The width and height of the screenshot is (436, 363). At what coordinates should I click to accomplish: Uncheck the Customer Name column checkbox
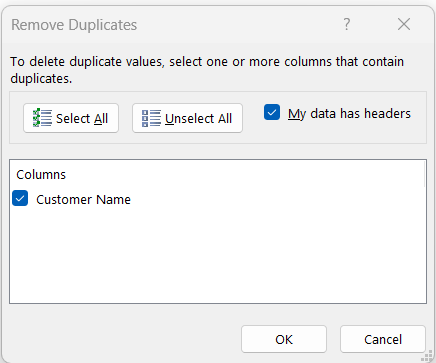(x=20, y=198)
